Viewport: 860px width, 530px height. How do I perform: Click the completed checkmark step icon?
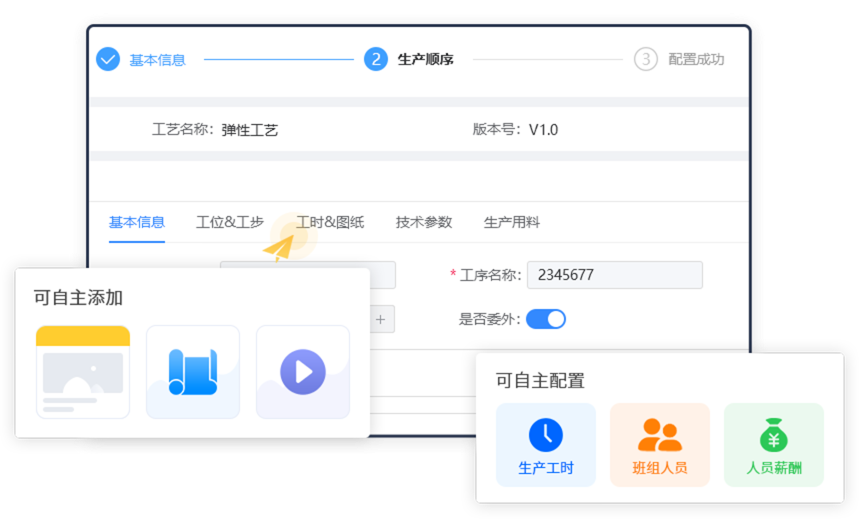pos(108,59)
